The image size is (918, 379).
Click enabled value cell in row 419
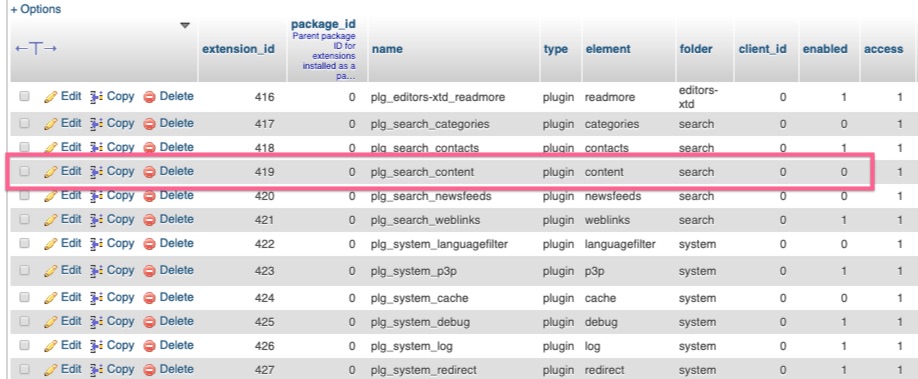844,172
